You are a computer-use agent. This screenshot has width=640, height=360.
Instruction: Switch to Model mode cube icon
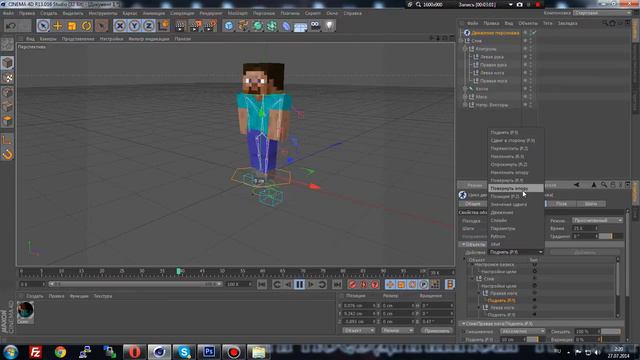(x=7, y=63)
